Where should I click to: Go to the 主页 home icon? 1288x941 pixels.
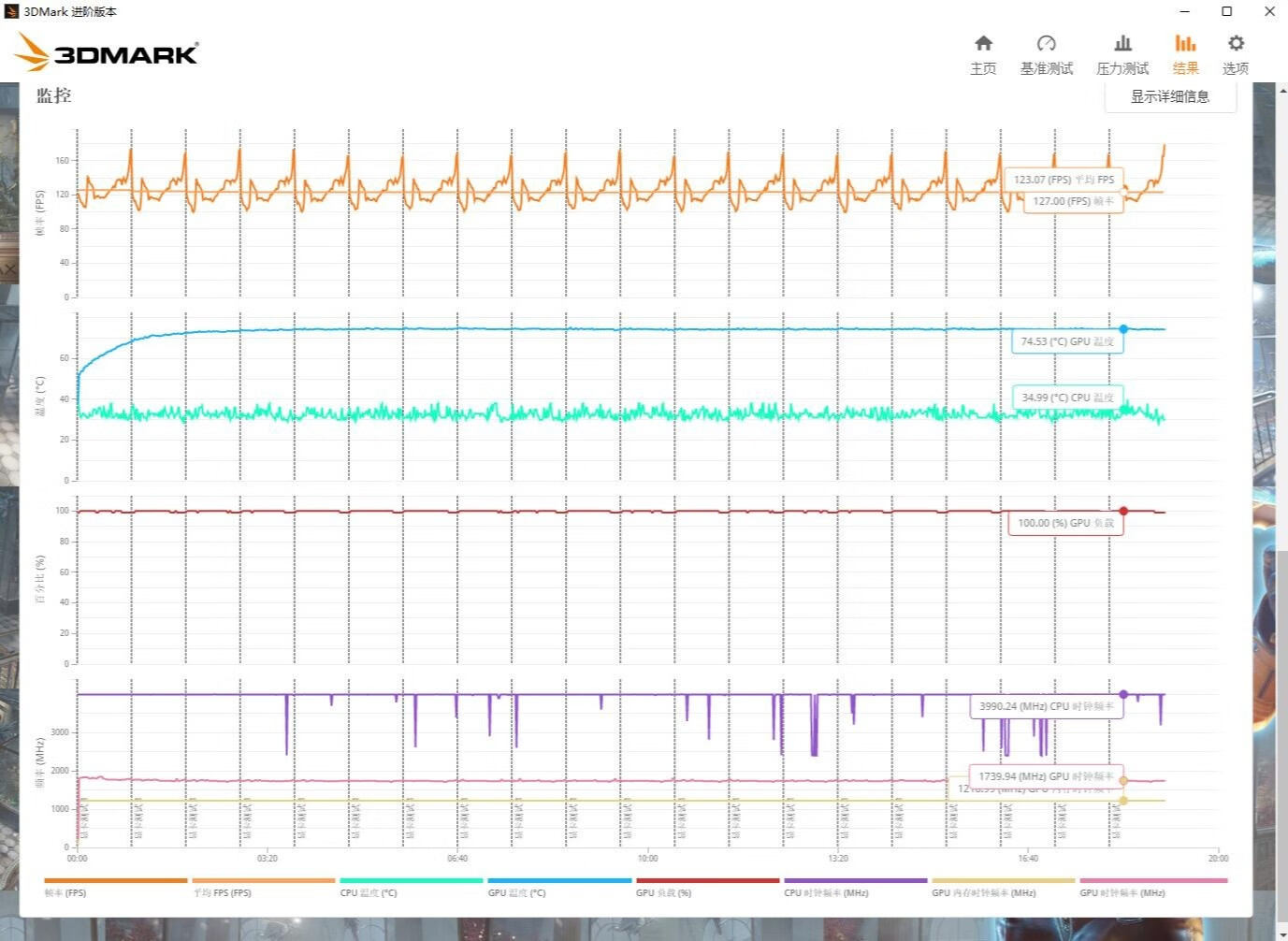983,44
